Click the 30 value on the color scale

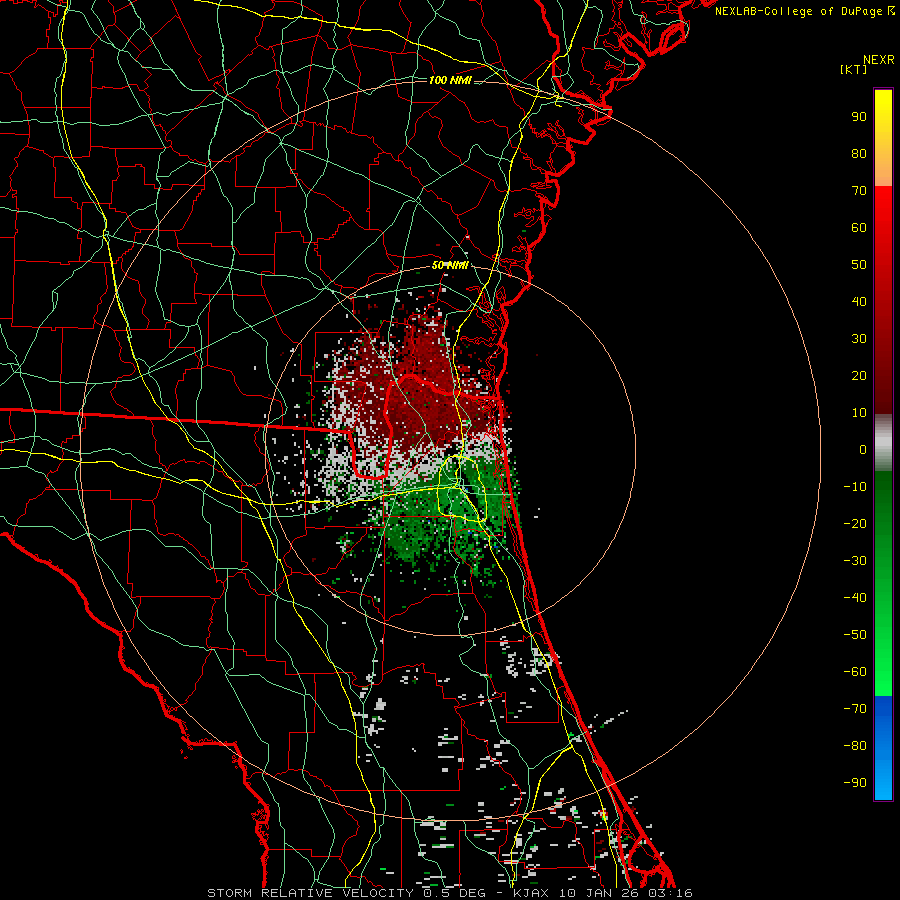click(859, 339)
